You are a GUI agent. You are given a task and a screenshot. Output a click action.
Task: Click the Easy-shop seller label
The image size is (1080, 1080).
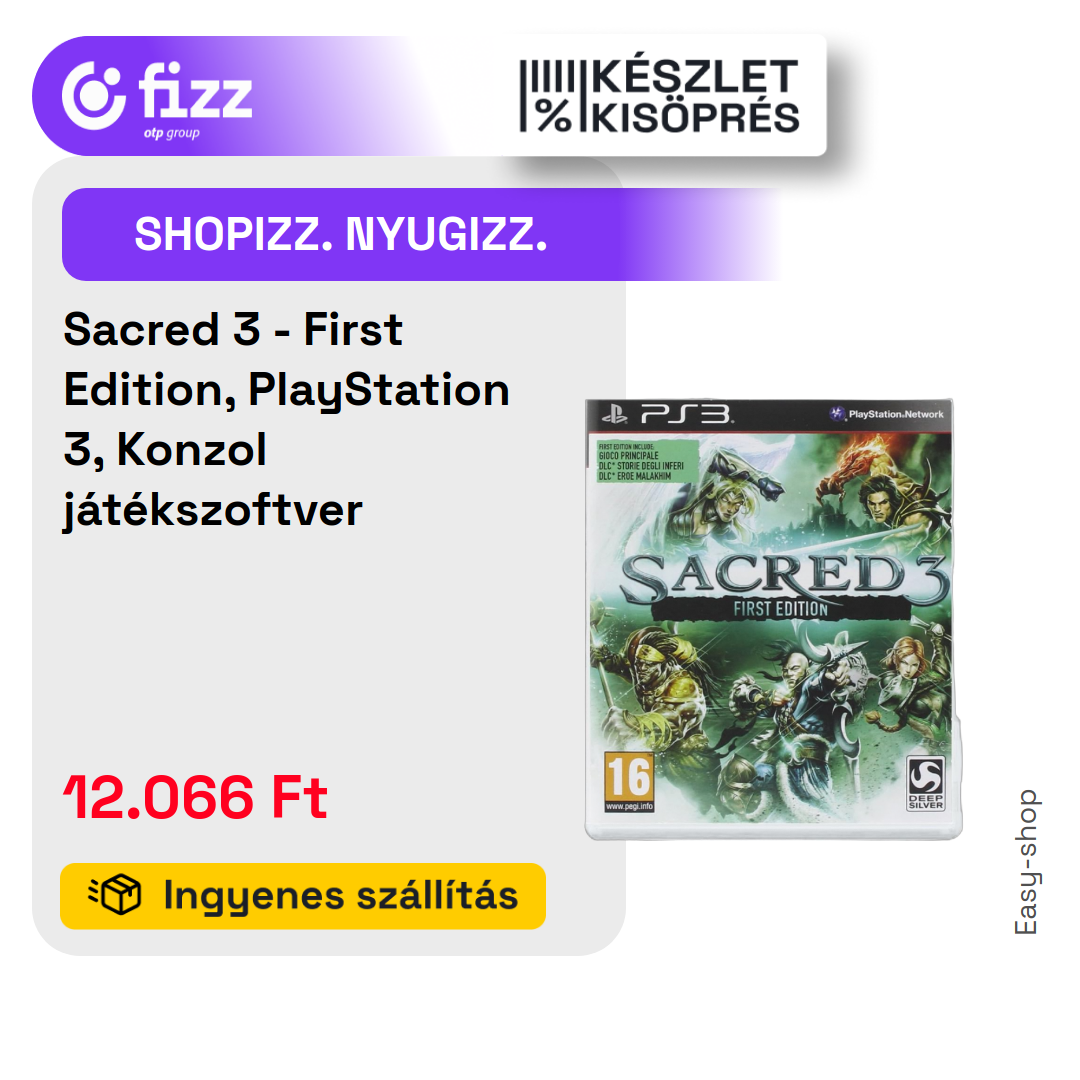tap(1026, 862)
